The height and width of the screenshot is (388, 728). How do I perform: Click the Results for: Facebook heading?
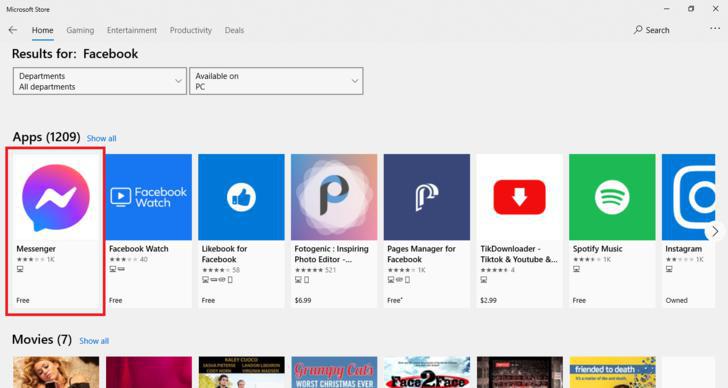pyautogui.click(x=75, y=54)
